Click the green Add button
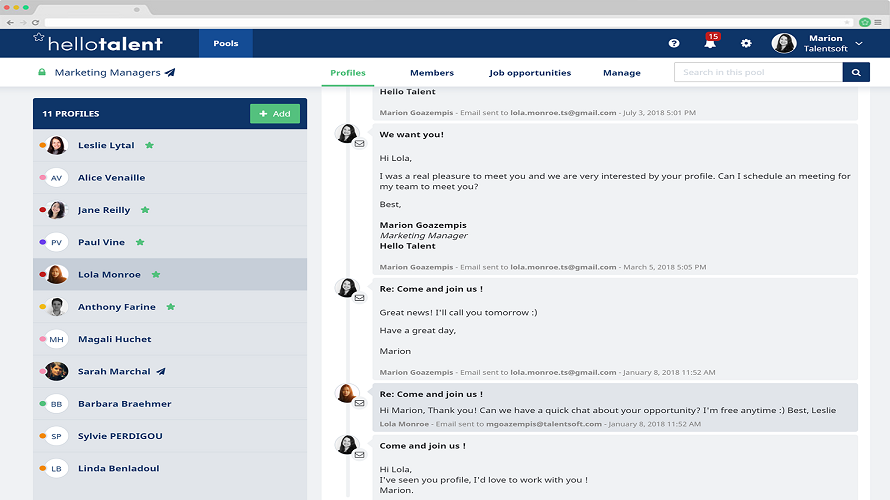Viewport: 890px width, 500px height. tap(275, 114)
